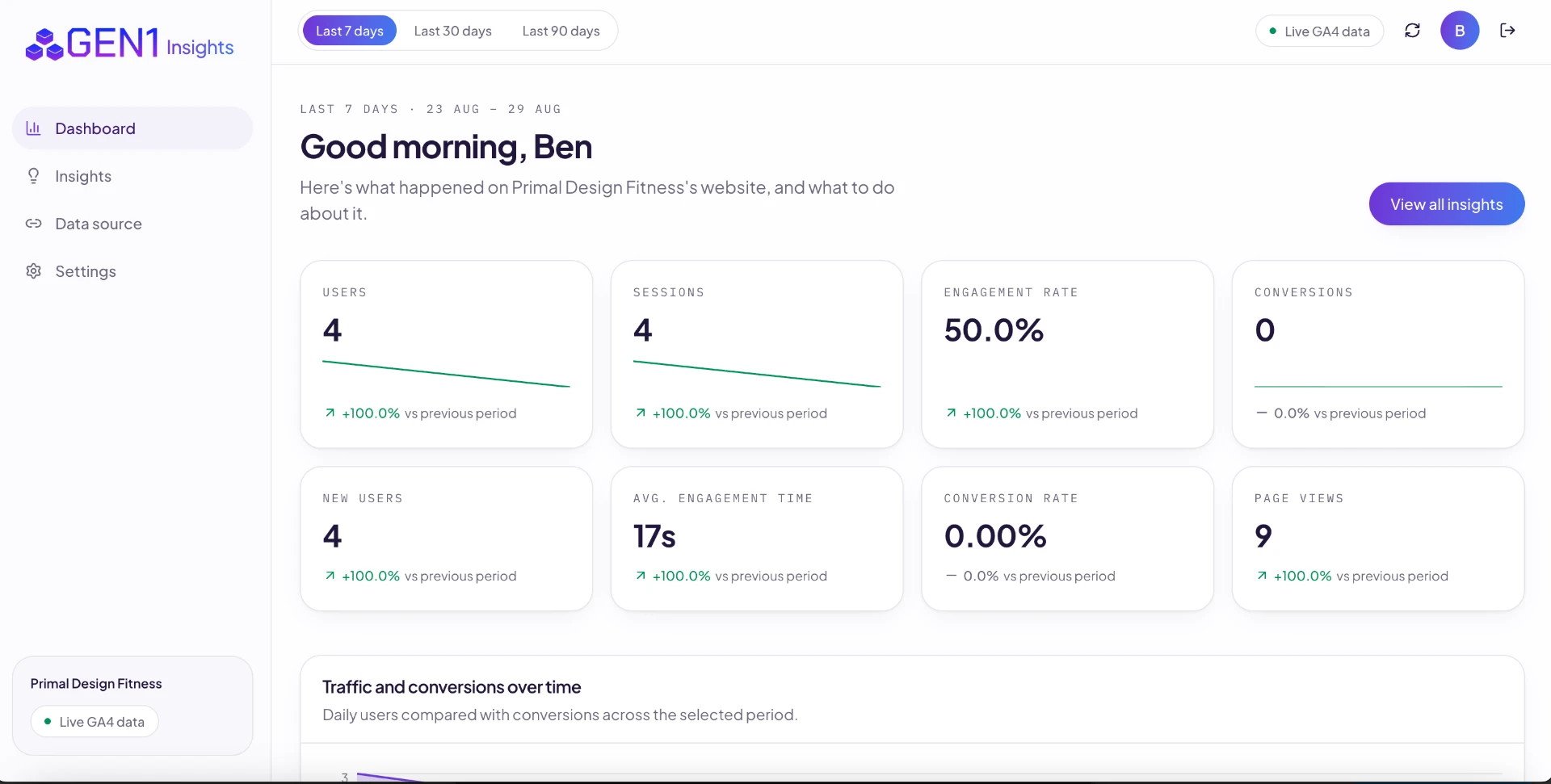
Task: Click the GEN1 Insights logo
Action: (x=129, y=44)
